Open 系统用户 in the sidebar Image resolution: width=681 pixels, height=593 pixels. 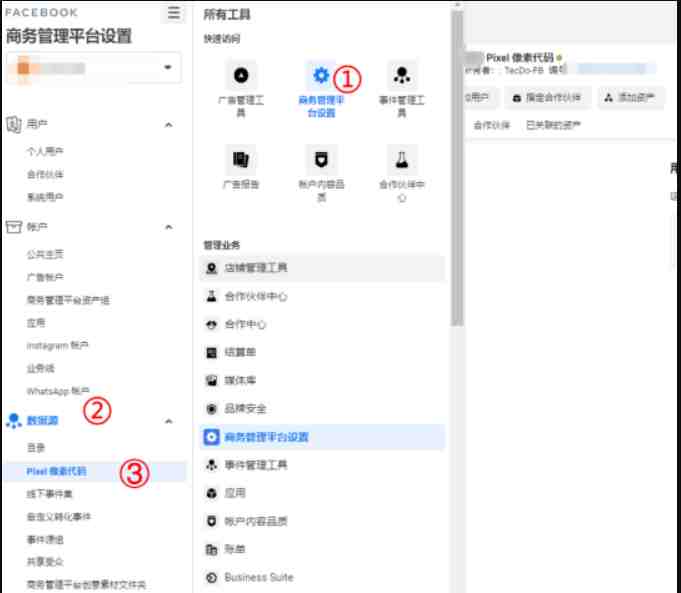45,197
